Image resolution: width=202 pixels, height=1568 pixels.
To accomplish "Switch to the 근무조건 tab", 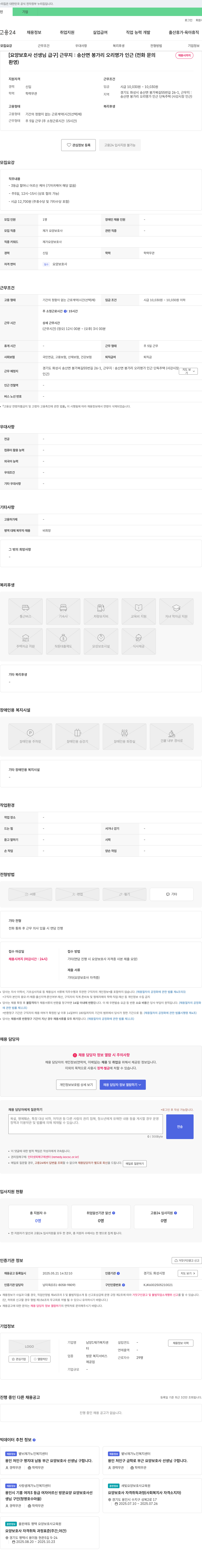I will (44, 46).
